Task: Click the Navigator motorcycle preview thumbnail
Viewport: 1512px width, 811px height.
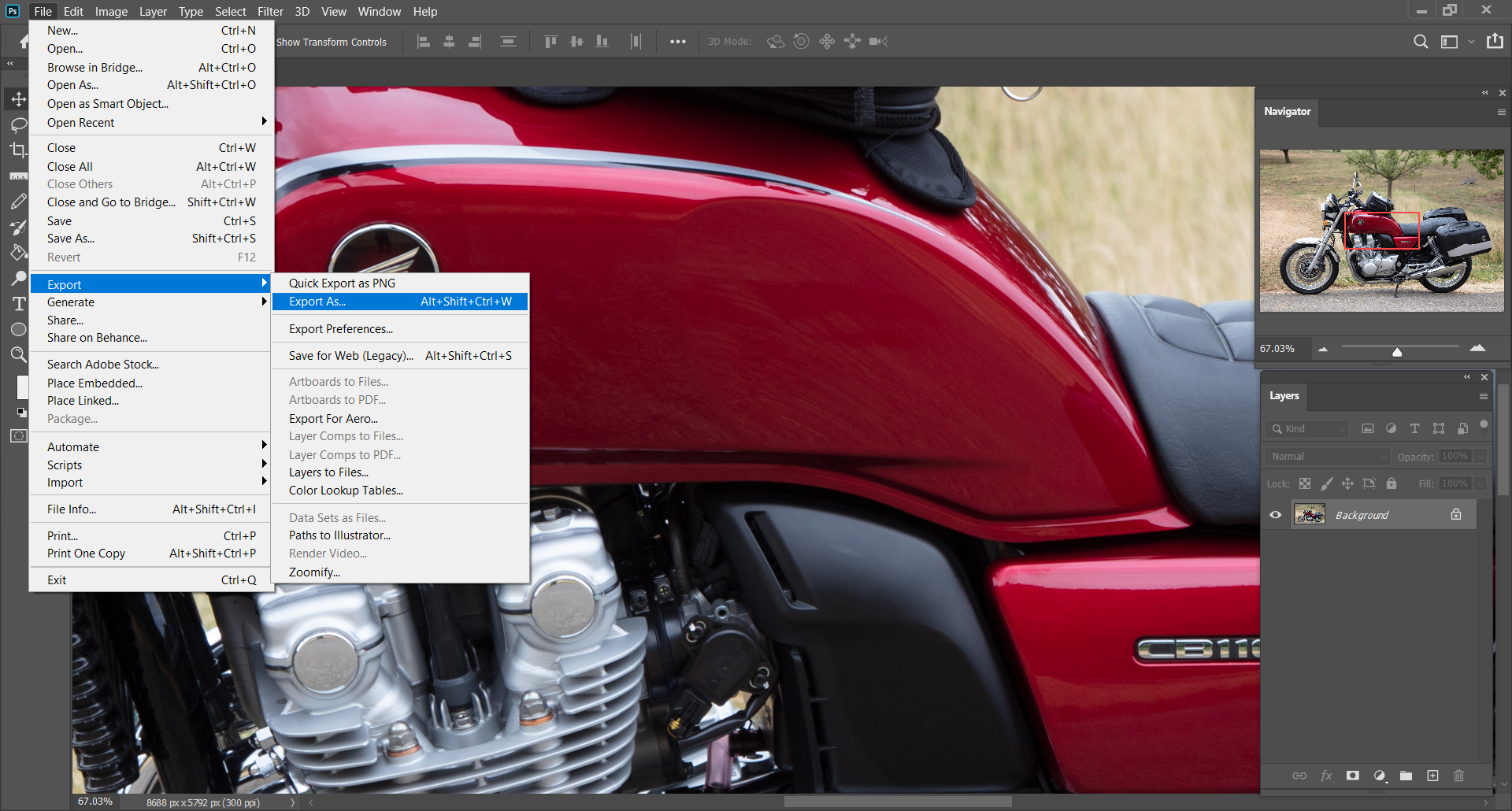Action: 1381,231
